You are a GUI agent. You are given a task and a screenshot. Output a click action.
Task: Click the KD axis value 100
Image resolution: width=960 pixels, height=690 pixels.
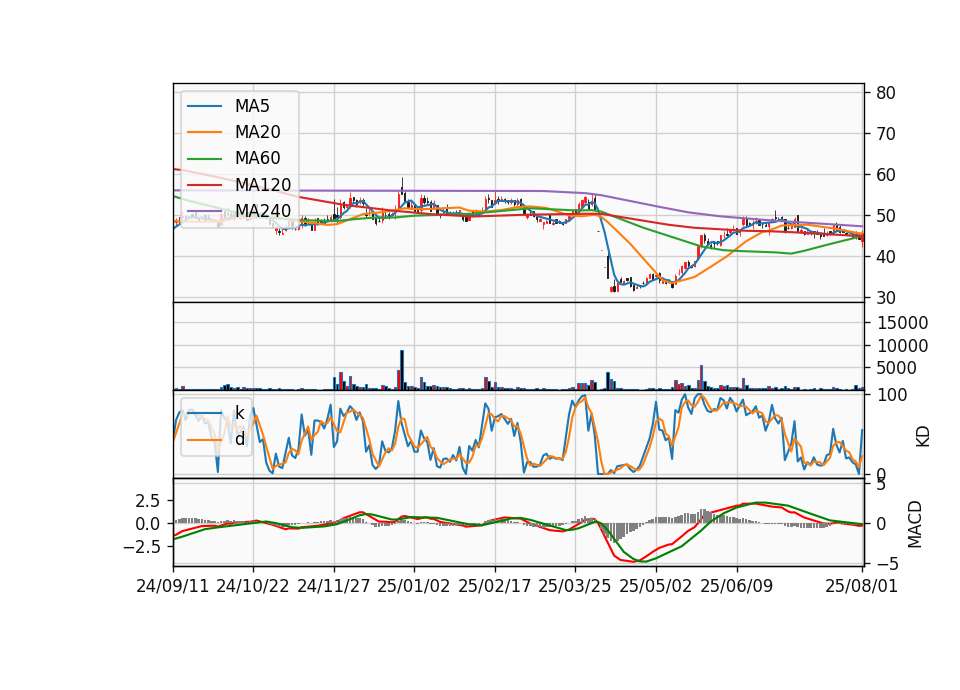tap(892, 395)
